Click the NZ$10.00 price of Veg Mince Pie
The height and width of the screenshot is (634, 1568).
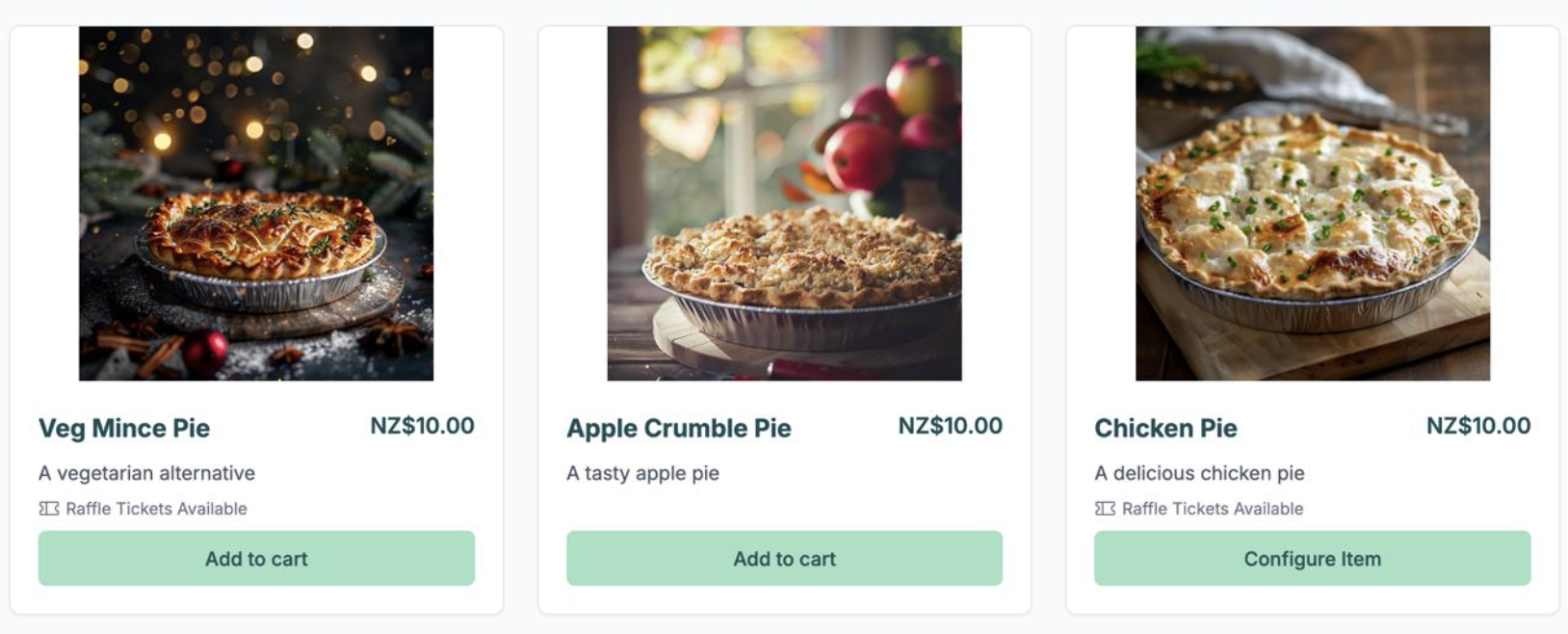422,426
